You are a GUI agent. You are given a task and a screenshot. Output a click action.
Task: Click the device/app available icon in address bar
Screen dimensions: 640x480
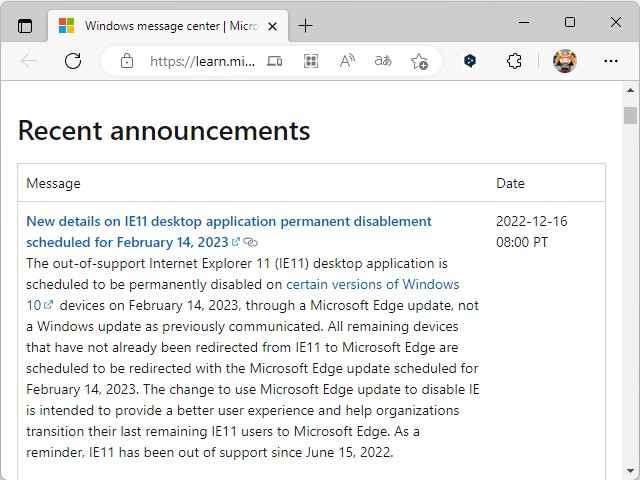click(275, 61)
